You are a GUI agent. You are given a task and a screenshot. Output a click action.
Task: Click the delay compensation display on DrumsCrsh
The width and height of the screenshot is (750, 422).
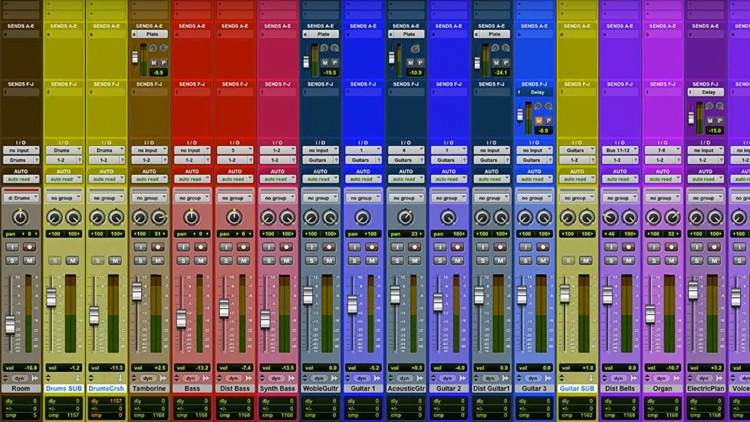(106, 408)
